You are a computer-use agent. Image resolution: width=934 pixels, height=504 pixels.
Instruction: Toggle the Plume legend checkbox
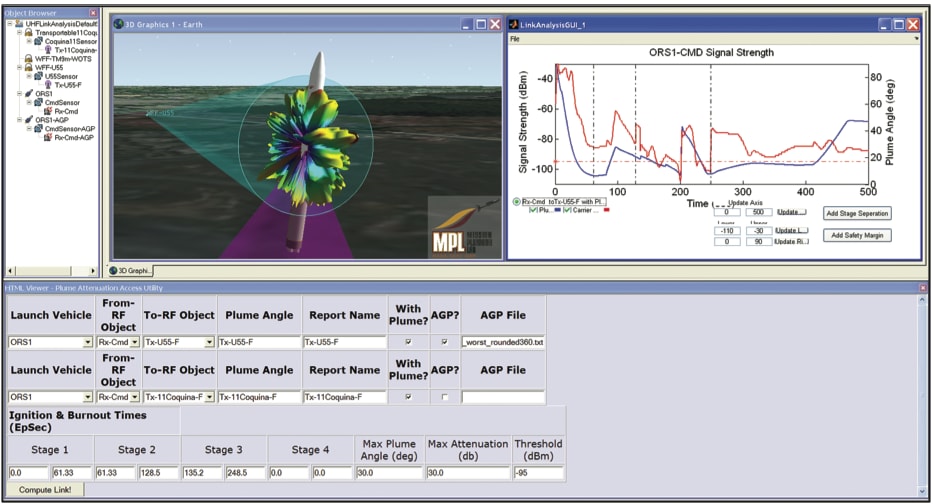pyautogui.click(x=533, y=210)
